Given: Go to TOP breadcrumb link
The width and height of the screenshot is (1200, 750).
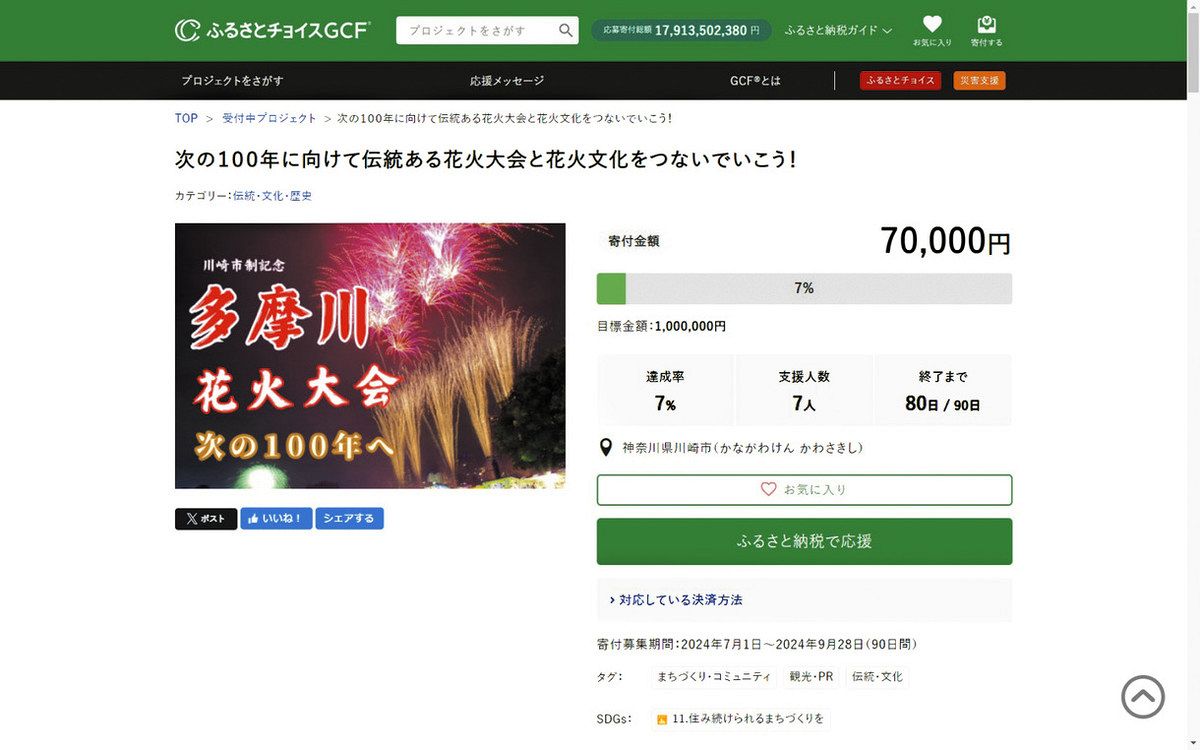Looking at the screenshot, I should click(186, 118).
